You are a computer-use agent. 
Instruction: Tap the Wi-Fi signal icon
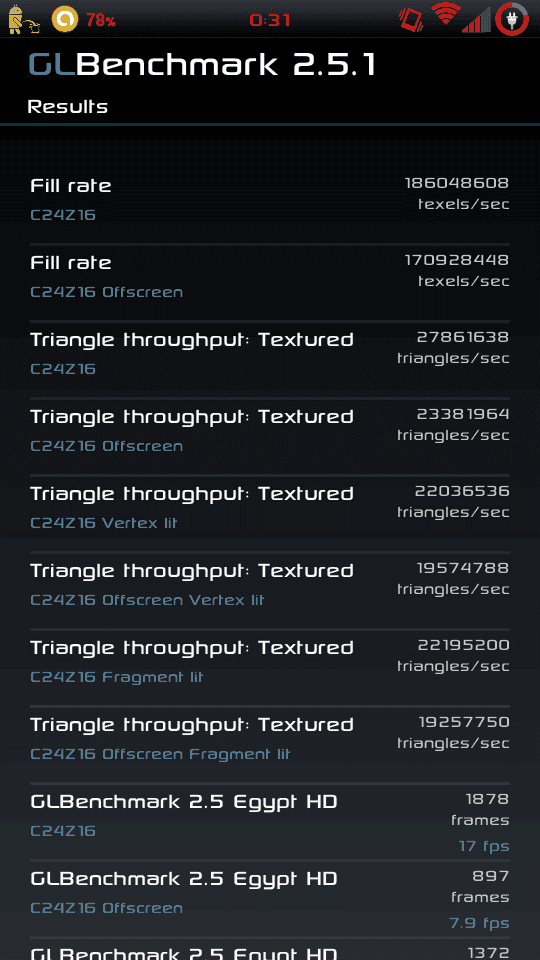click(446, 16)
